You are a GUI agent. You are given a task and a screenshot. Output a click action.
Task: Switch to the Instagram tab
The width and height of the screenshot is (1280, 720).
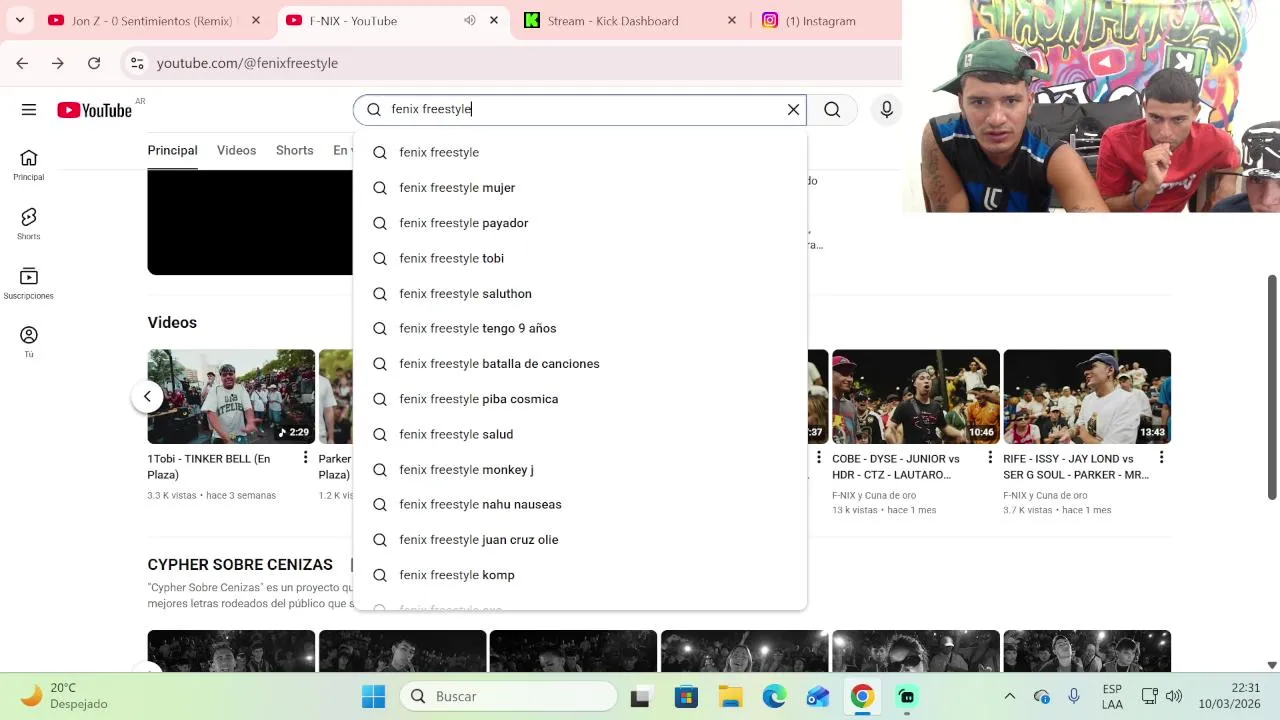click(x=820, y=20)
